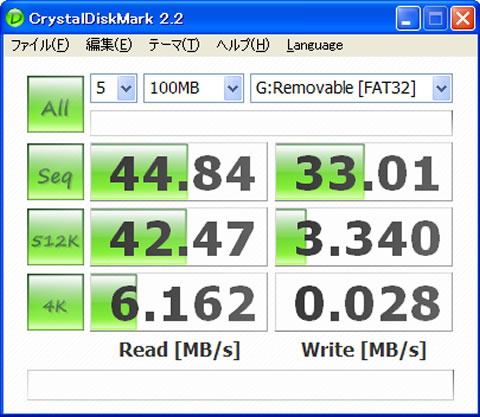Open the Language menu
The width and height of the screenshot is (480, 417).
click(315, 45)
